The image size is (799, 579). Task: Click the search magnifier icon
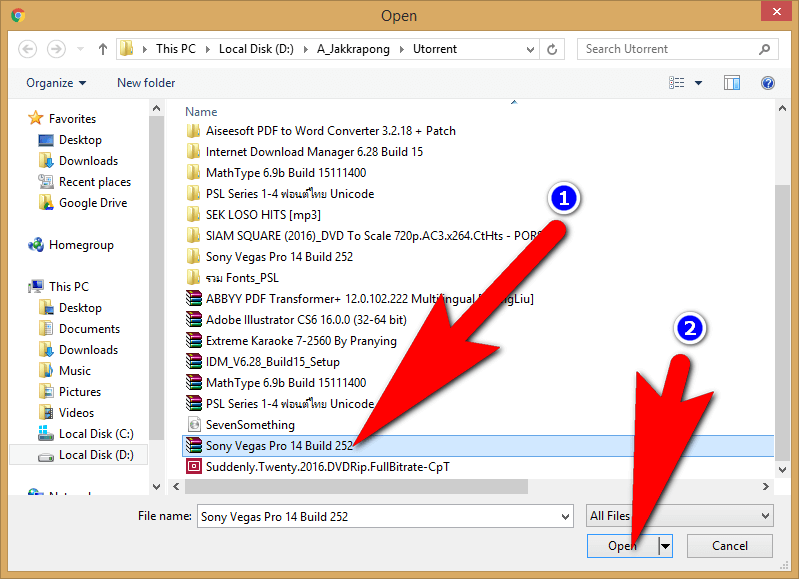tap(764, 49)
